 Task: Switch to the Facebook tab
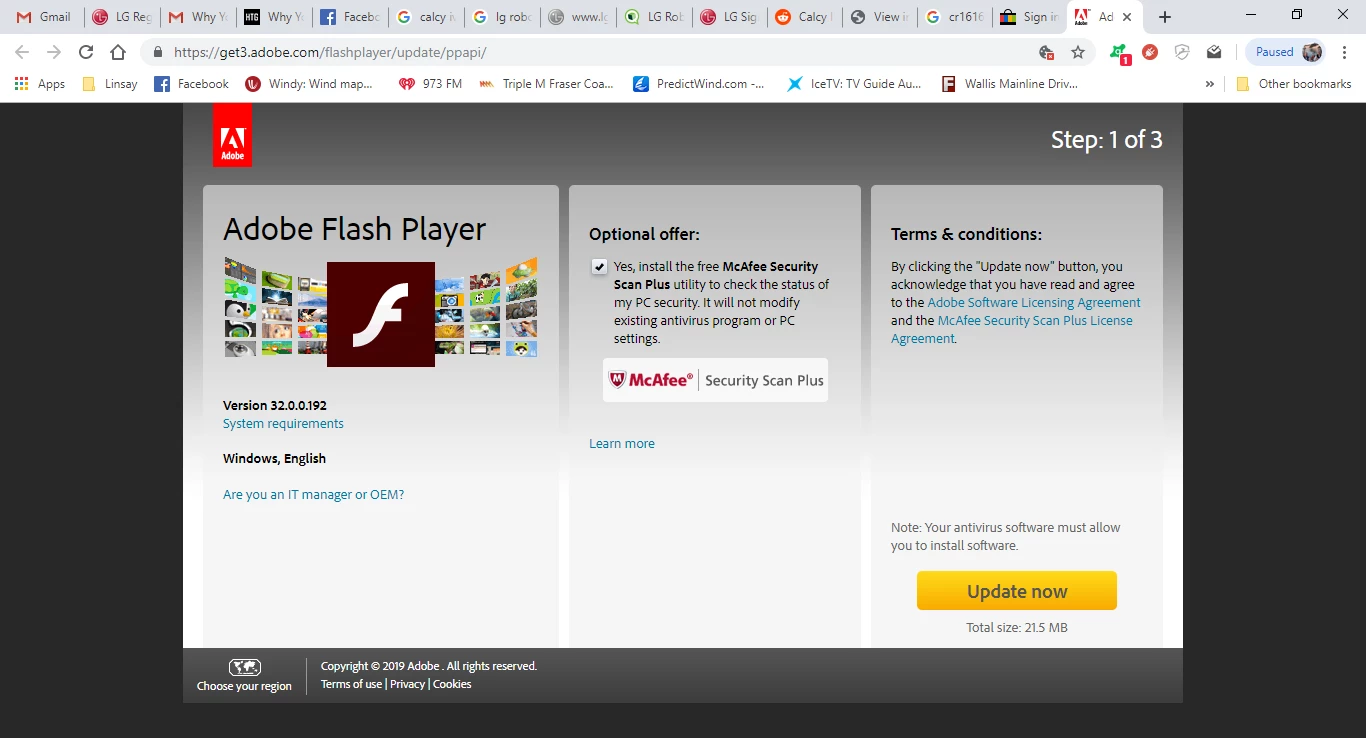pos(349,17)
